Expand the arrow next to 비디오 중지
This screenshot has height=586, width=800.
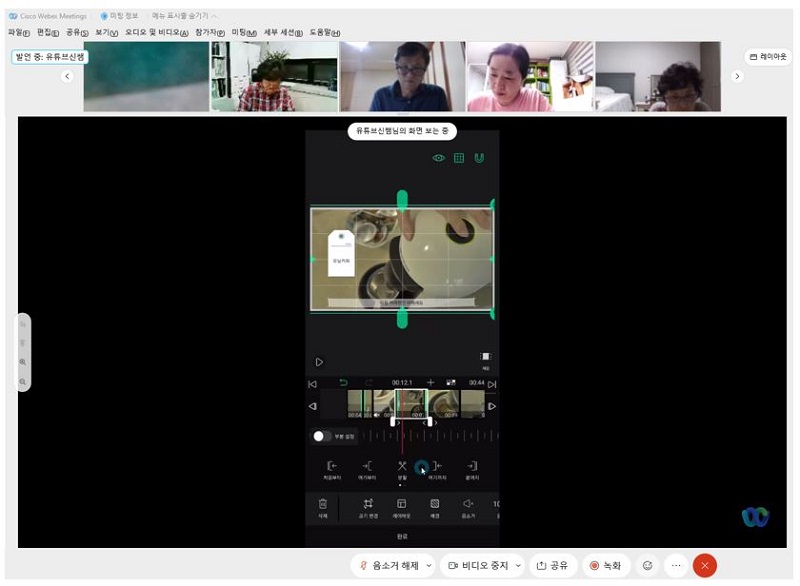517,566
